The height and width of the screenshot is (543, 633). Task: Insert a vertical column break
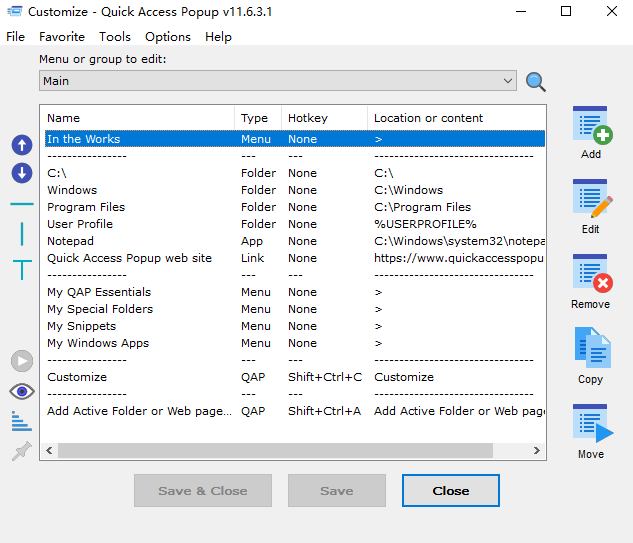click(22, 234)
